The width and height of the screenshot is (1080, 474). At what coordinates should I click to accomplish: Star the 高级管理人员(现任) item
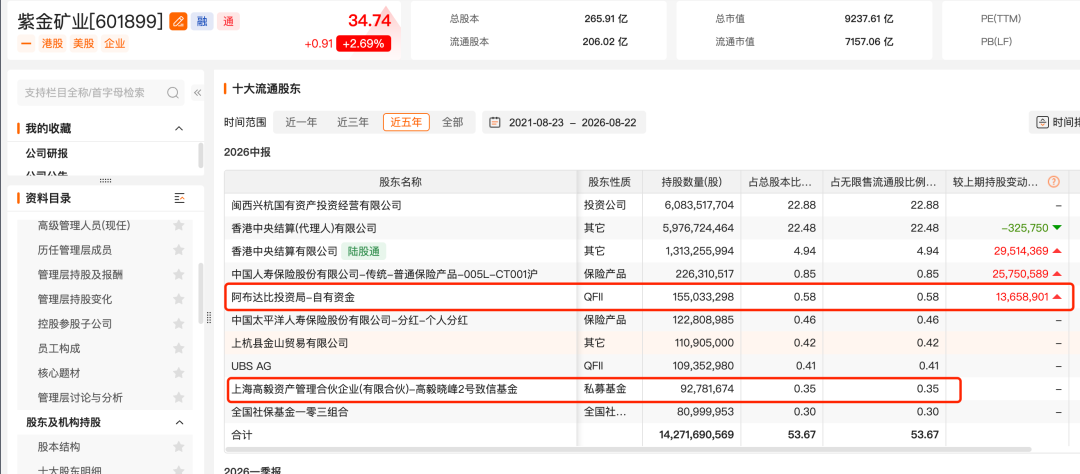[178, 225]
